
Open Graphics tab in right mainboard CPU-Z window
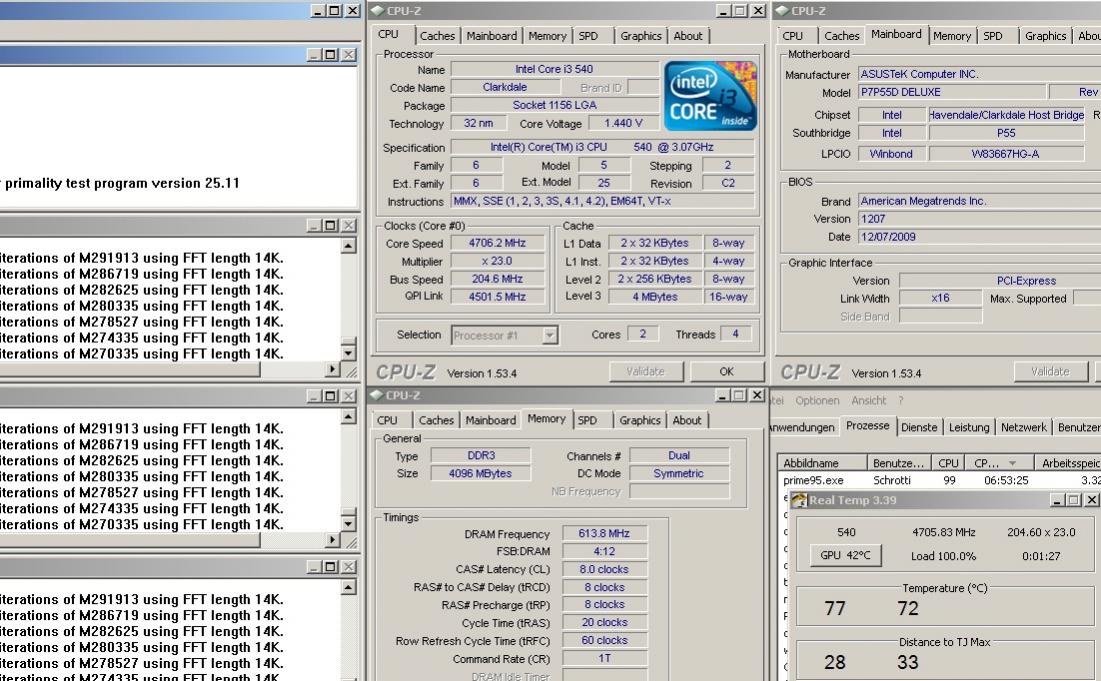(x=1045, y=36)
